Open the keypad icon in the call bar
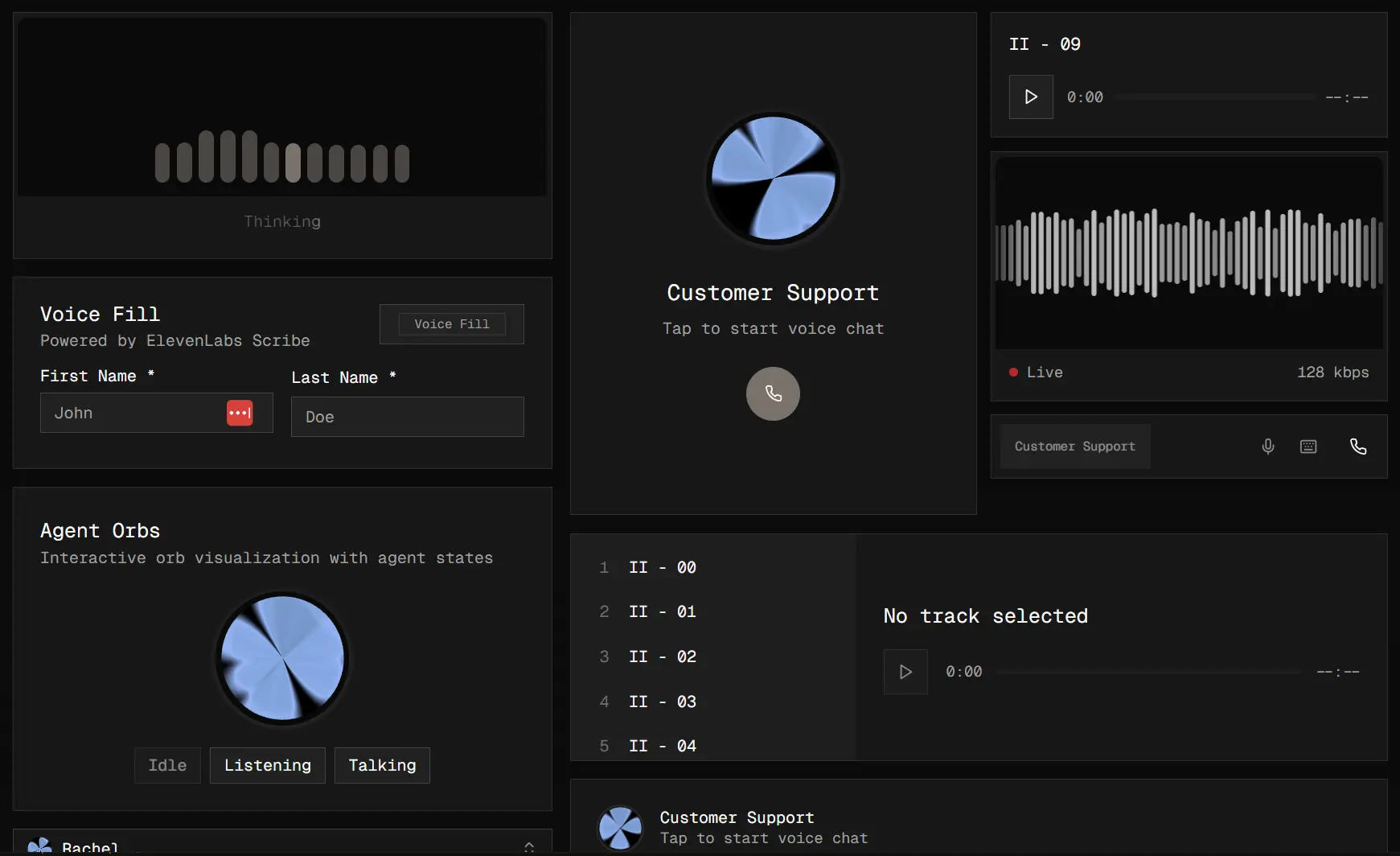 1308,447
